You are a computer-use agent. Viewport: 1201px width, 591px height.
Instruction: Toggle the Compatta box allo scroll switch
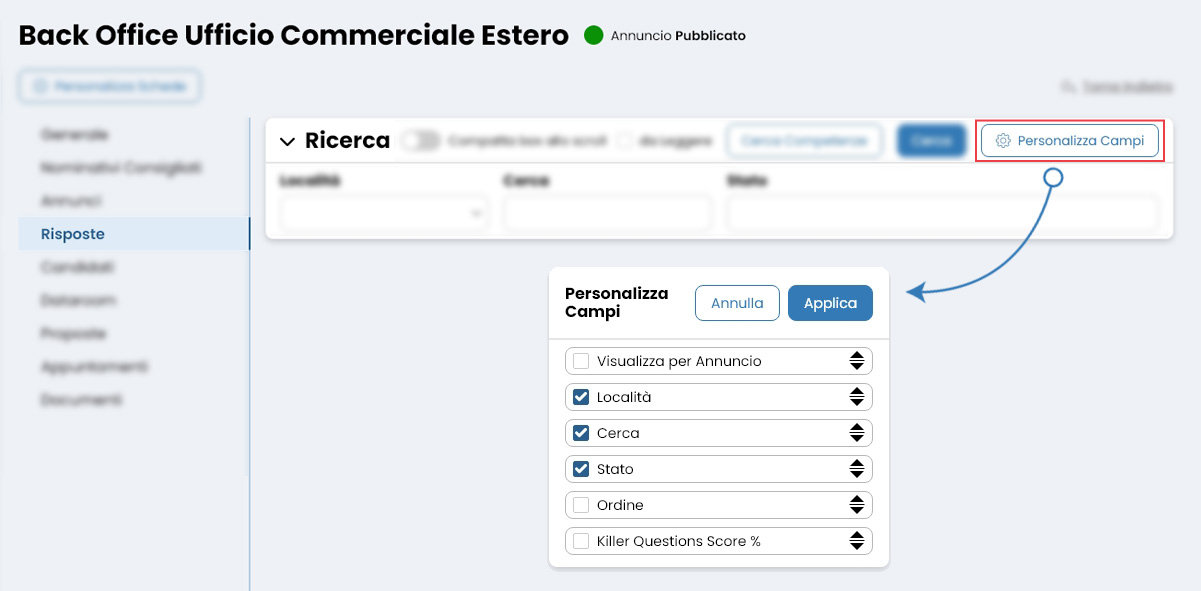tap(421, 140)
